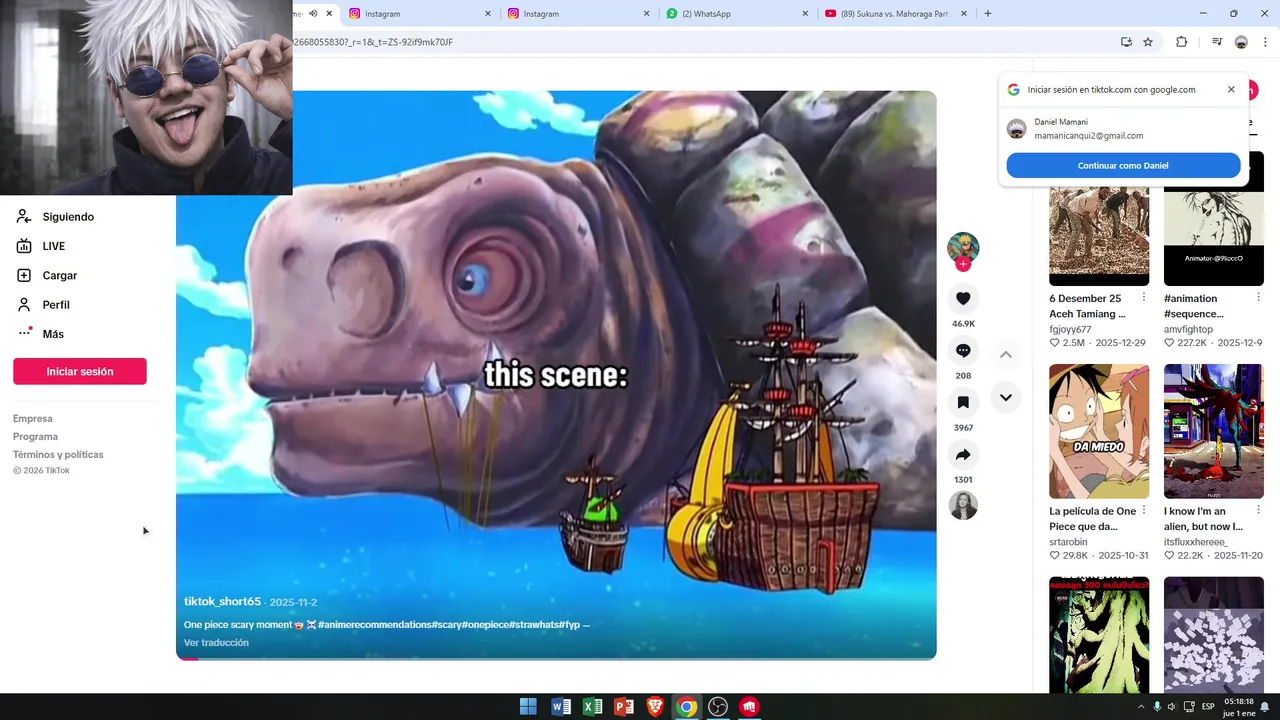Open the Windows Start menu
The height and width of the screenshot is (720, 1280).
click(528, 706)
